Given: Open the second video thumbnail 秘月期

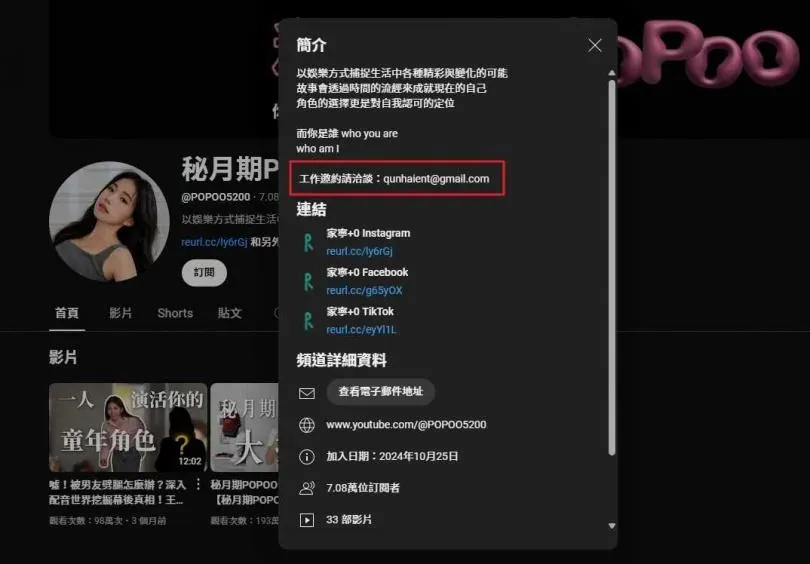Looking at the screenshot, I should [x=244, y=427].
